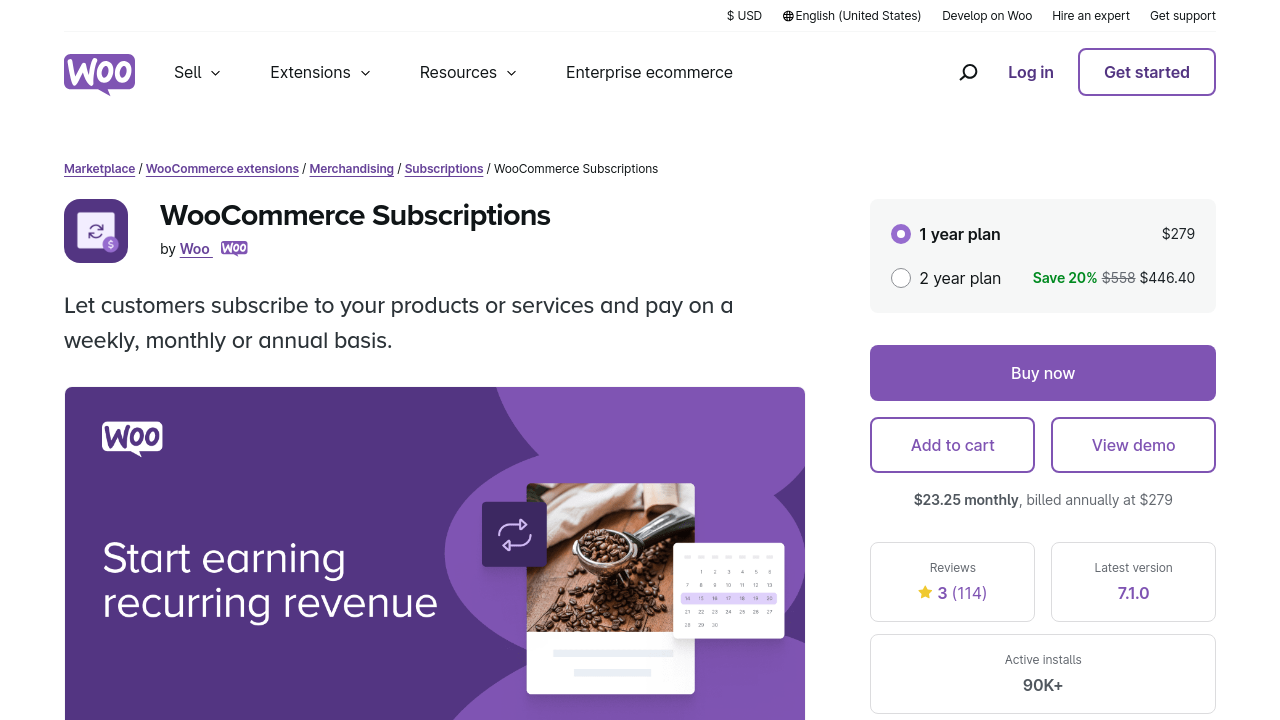Open Enterprise ecommerce page
Screen dimensions: 1280x720
coord(649,72)
